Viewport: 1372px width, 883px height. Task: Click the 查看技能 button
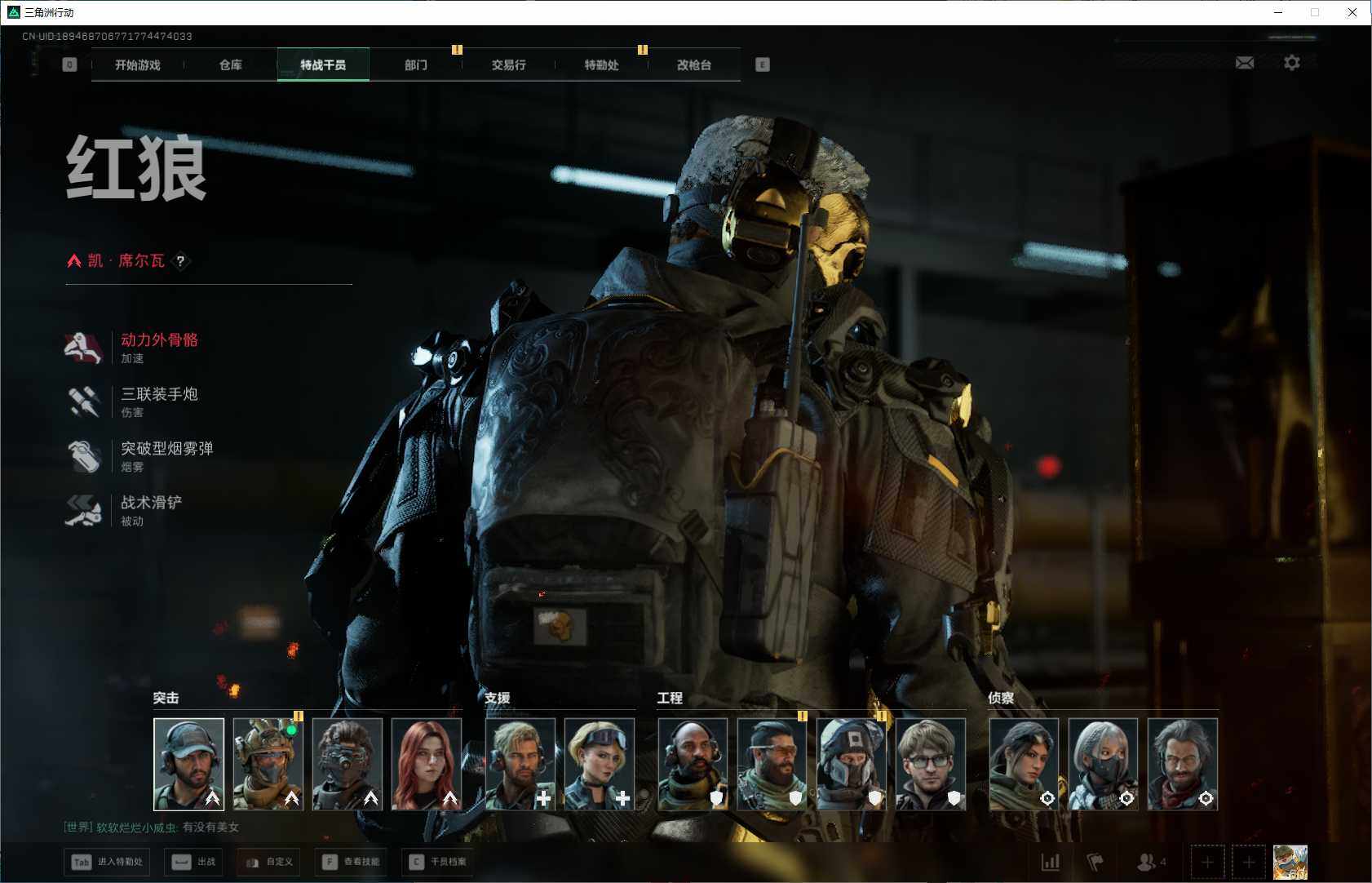click(351, 862)
